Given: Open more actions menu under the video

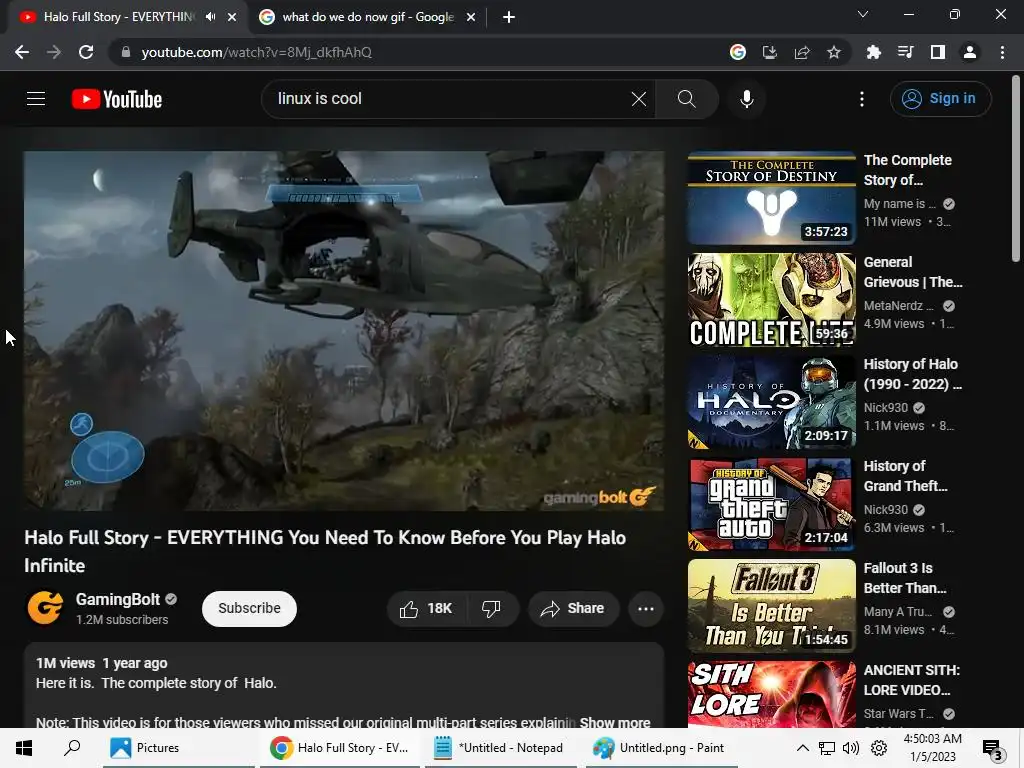Looking at the screenshot, I should point(645,609).
